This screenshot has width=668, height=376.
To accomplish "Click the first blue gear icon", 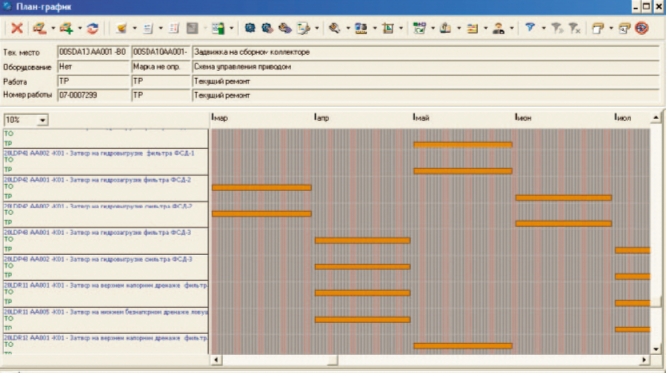I will pyautogui.click(x=250, y=29).
